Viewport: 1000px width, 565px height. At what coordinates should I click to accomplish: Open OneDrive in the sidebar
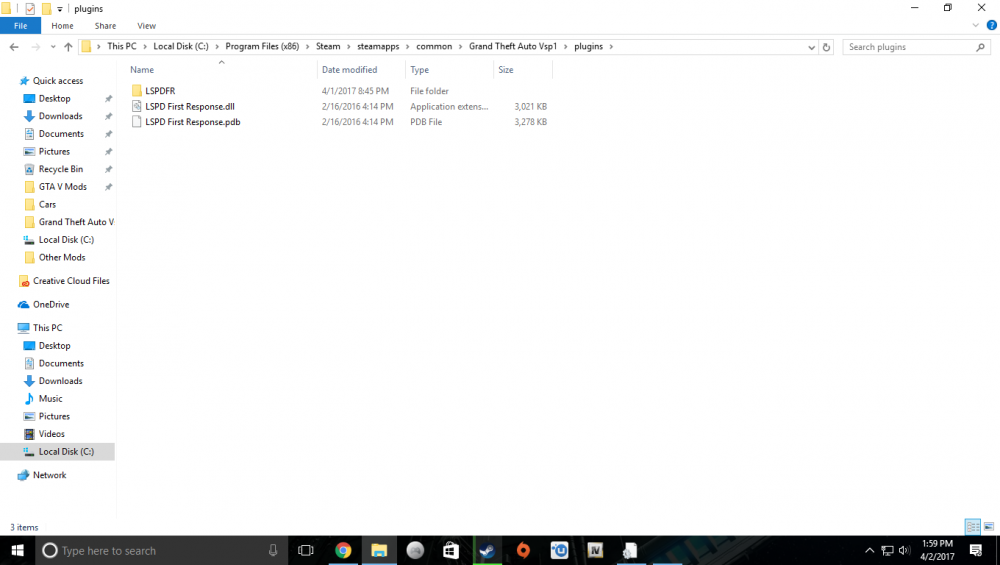click(x=51, y=305)
